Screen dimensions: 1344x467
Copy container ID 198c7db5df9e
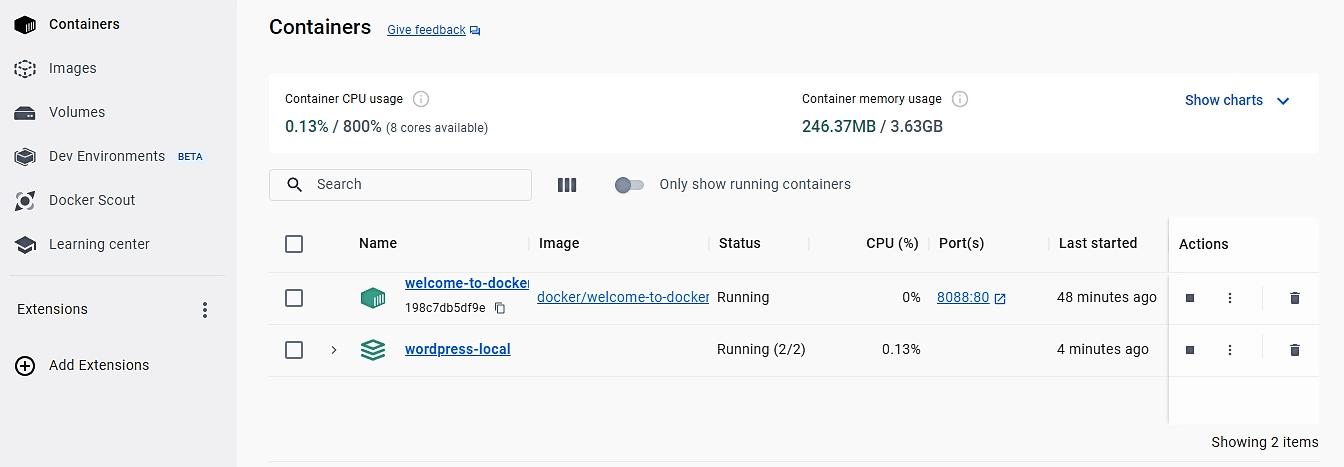[x=500, y=308]
